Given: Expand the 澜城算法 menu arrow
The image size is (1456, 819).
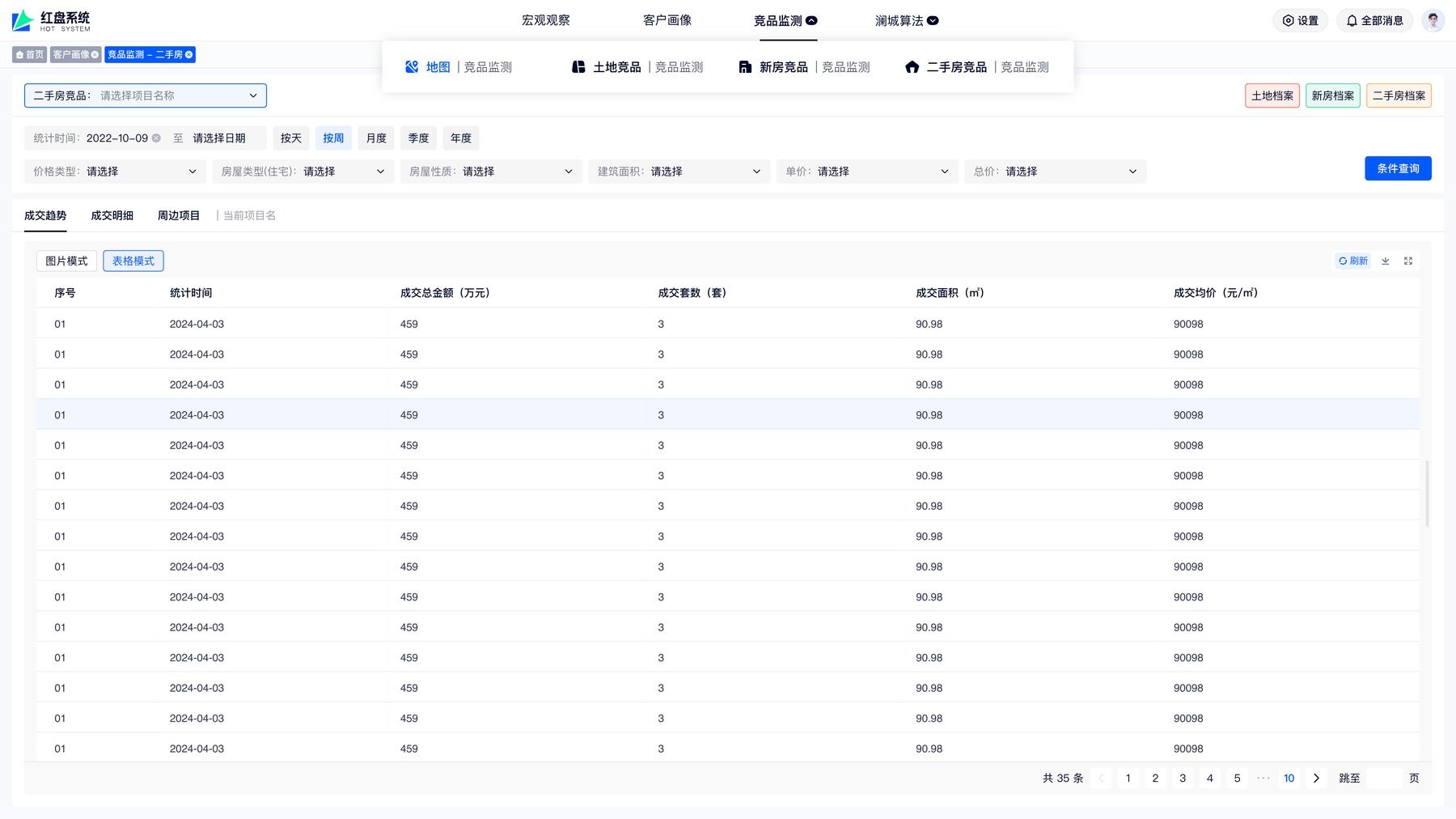Looking at the screenshot, I should pos(933,21).
